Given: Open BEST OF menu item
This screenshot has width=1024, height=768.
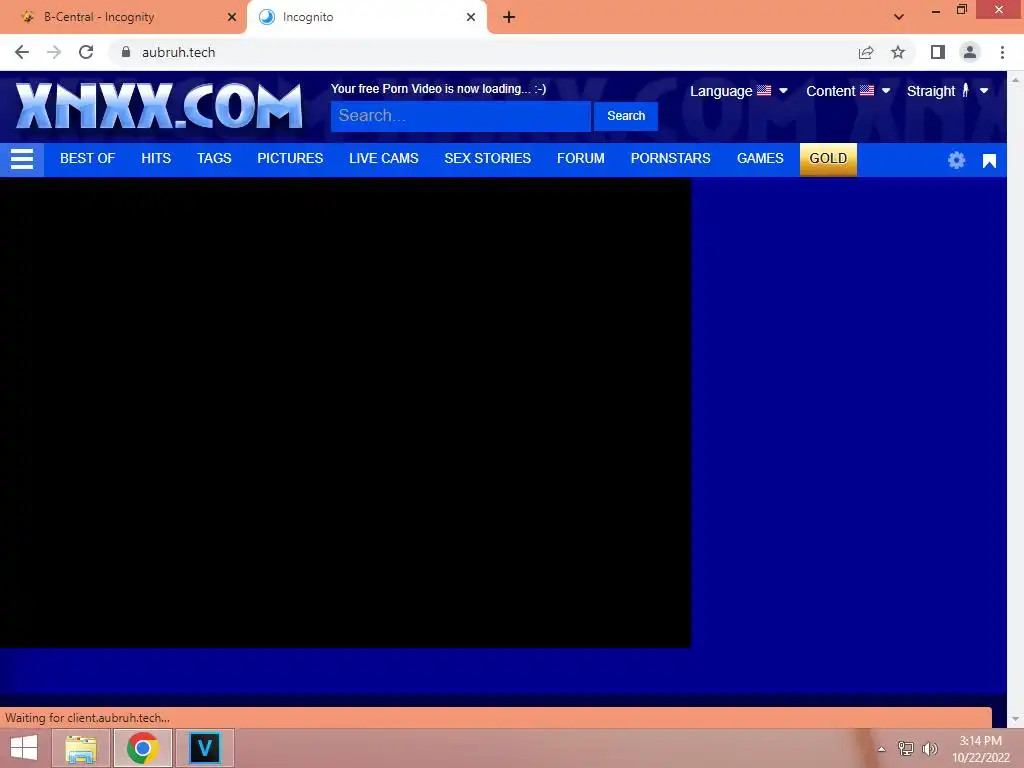Looking at the screenshot, I should (88, 159).
